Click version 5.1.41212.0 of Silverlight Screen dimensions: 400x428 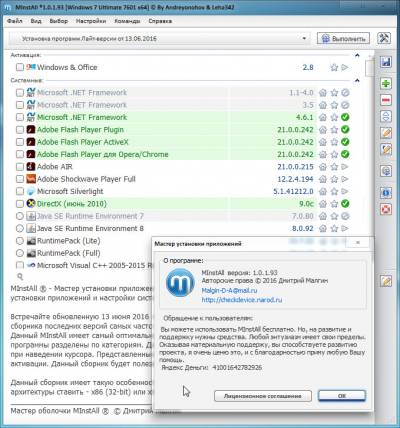pyautogui.click(x=293, y=191)
